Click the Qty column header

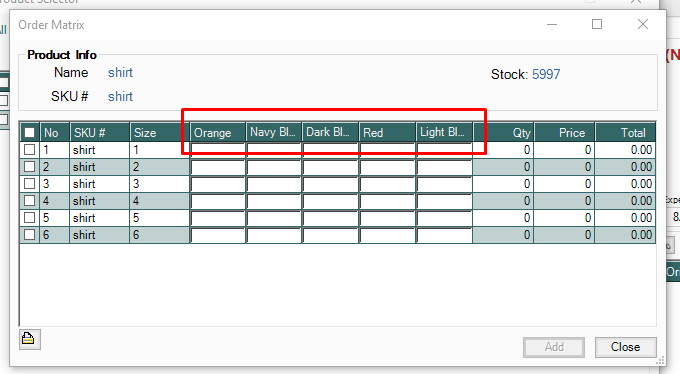coord(503,132)
